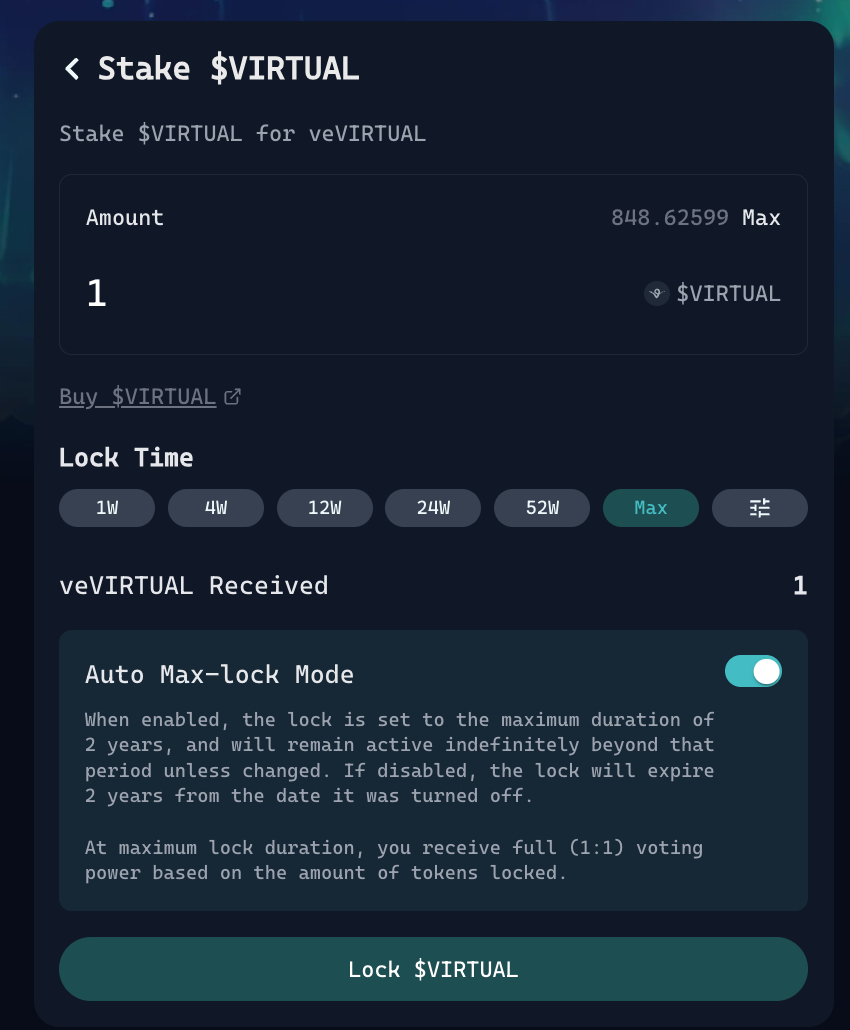Click the veVIRTUAL Received amount
The width and height of the screenshot is (850, 1030).
coord(798,586)
